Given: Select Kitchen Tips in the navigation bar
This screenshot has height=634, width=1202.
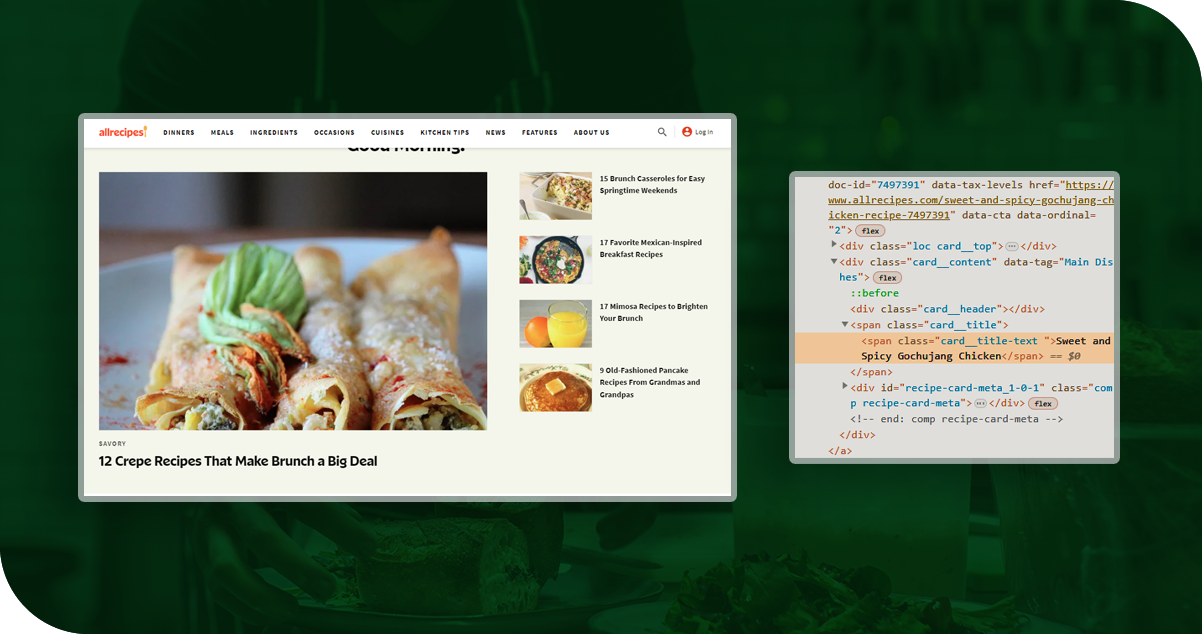Looking at the screenshot, I should [444, 132].
